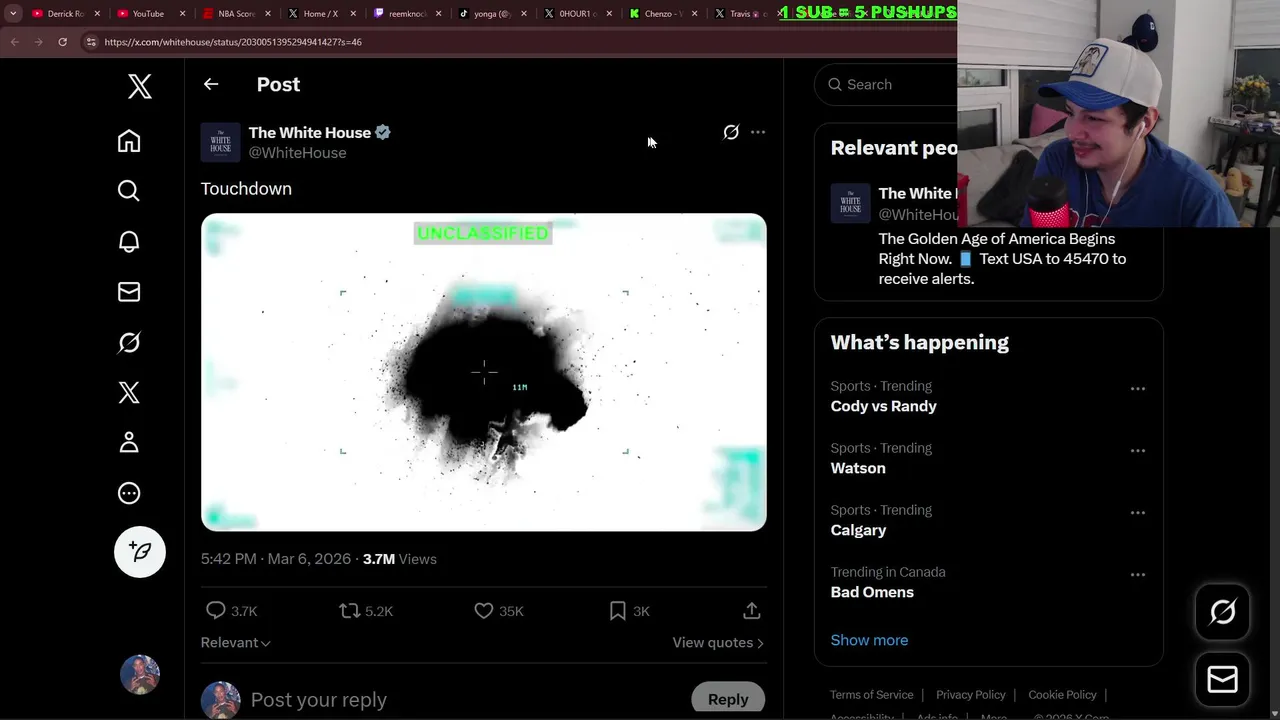Open Premium X icon in sidebar
Image resolution: width=1280 pixels, height=720 pixels.
[129, 392]
